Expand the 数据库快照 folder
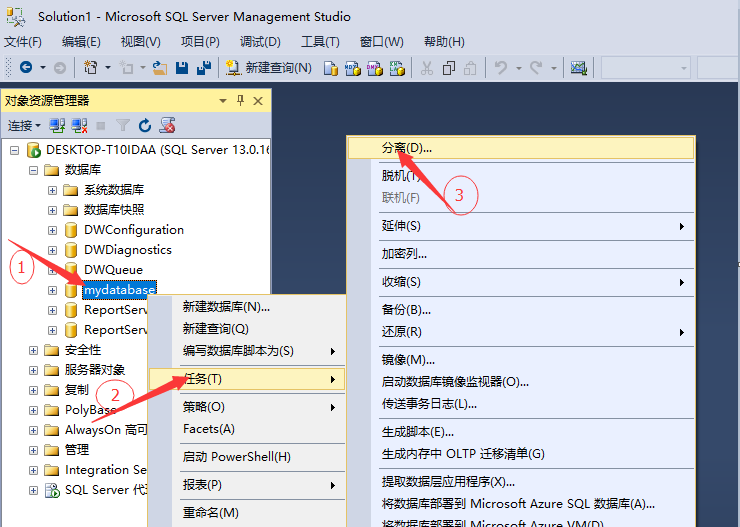 (x=52, y=210)
